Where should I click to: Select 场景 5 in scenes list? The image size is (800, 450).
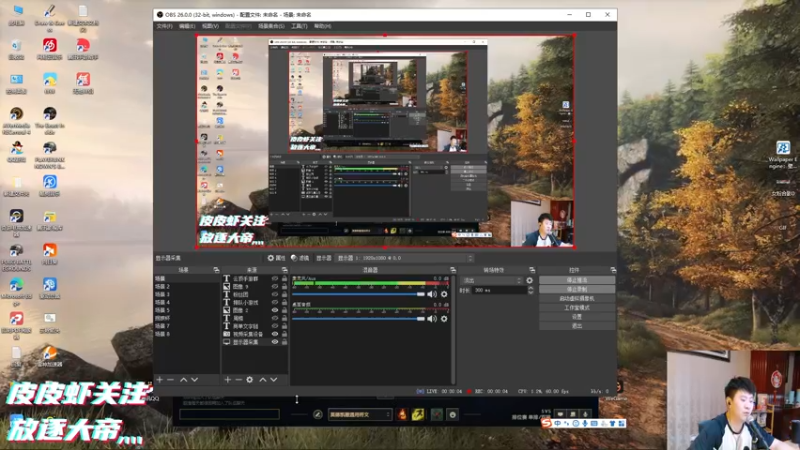coord(187,310)
